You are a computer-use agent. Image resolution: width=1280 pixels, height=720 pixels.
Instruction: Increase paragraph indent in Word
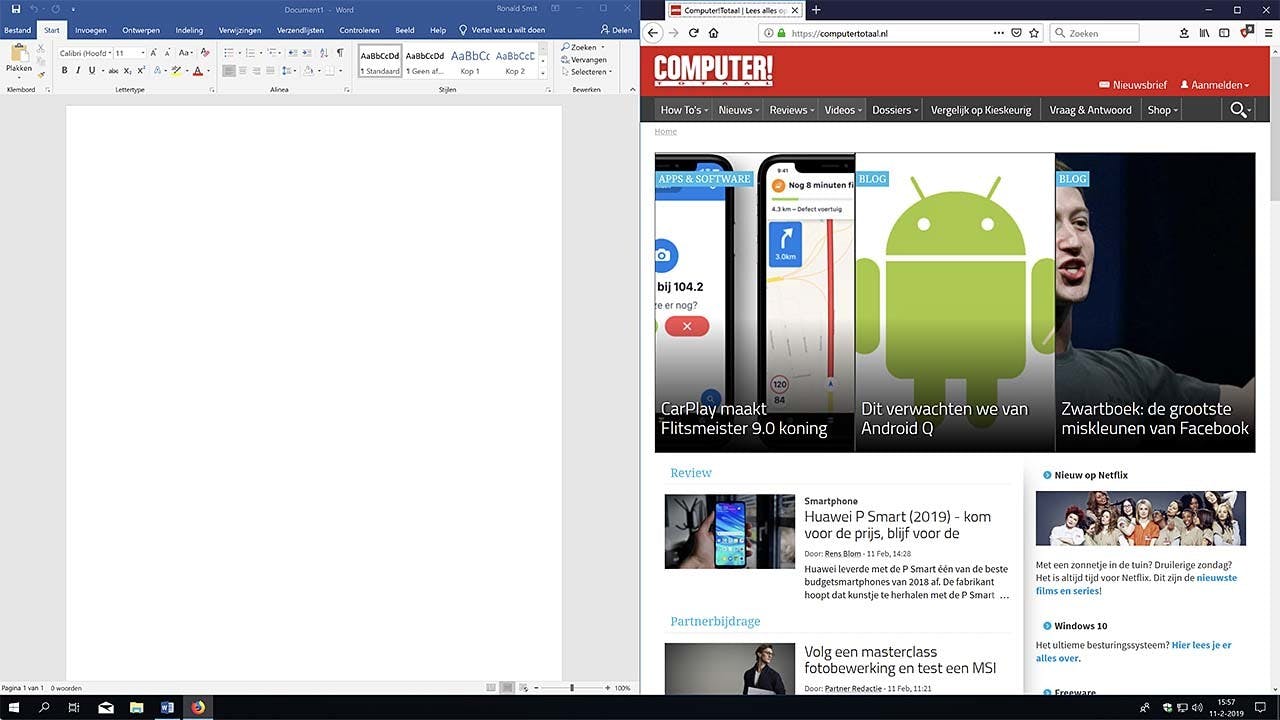click(x=306, y=53)
